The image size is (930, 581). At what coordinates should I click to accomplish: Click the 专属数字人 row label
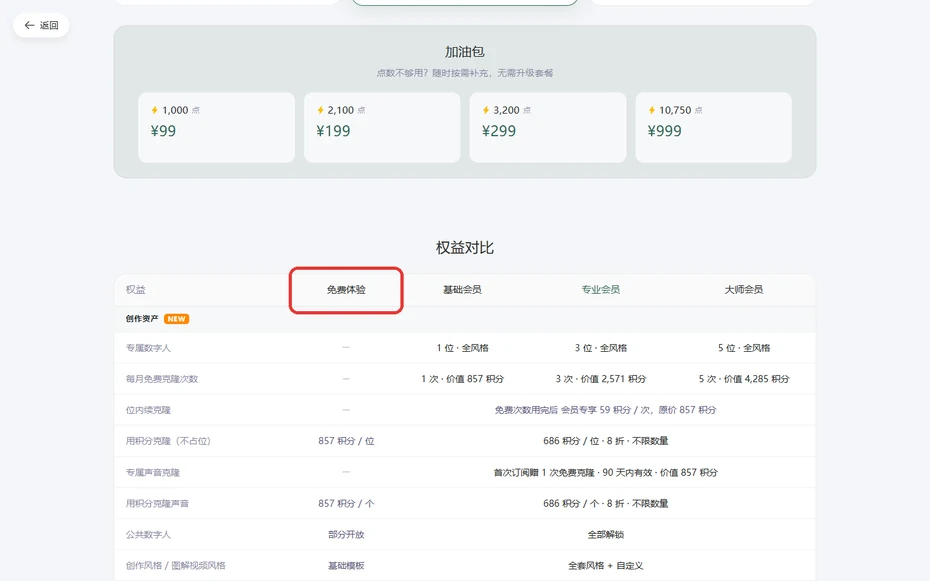click(148, 348)
